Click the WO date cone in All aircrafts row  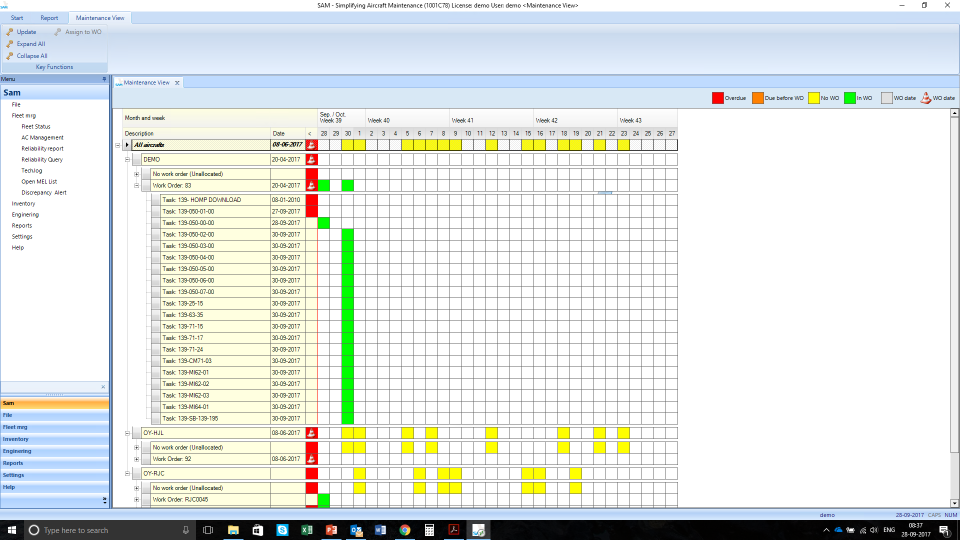[x=312, y=145]
